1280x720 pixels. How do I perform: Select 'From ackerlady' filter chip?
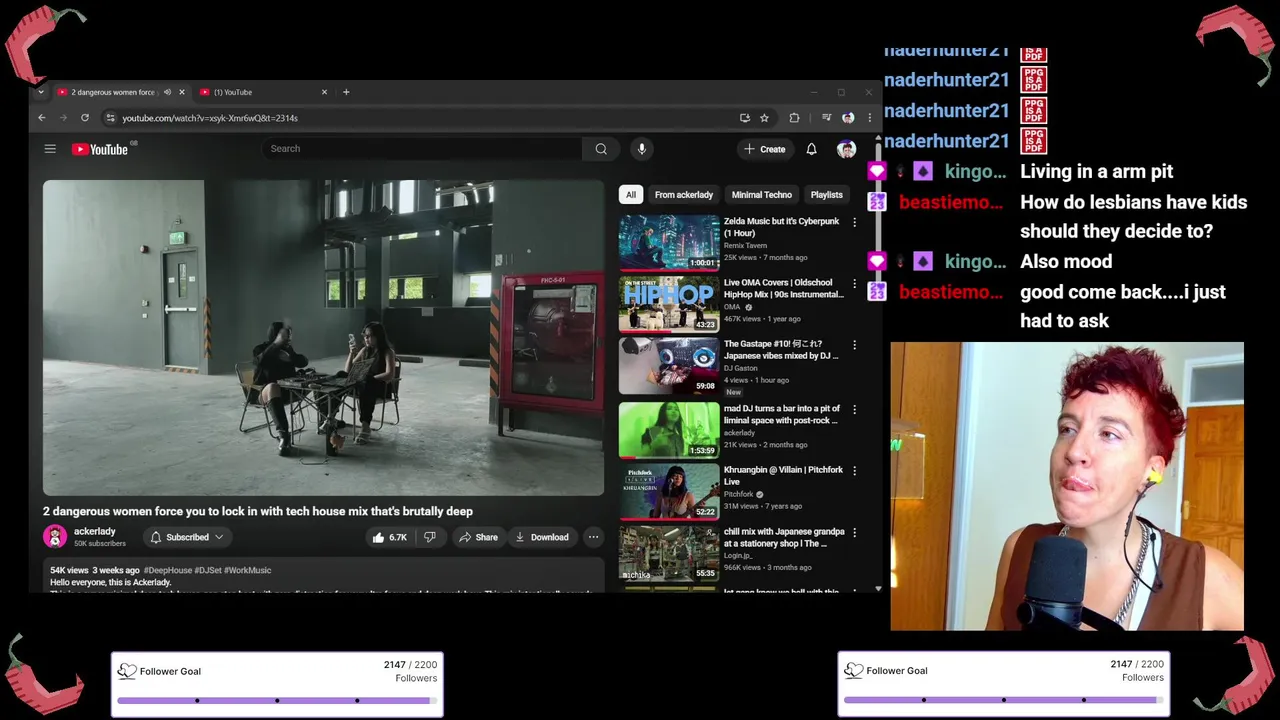coord(684,195)
